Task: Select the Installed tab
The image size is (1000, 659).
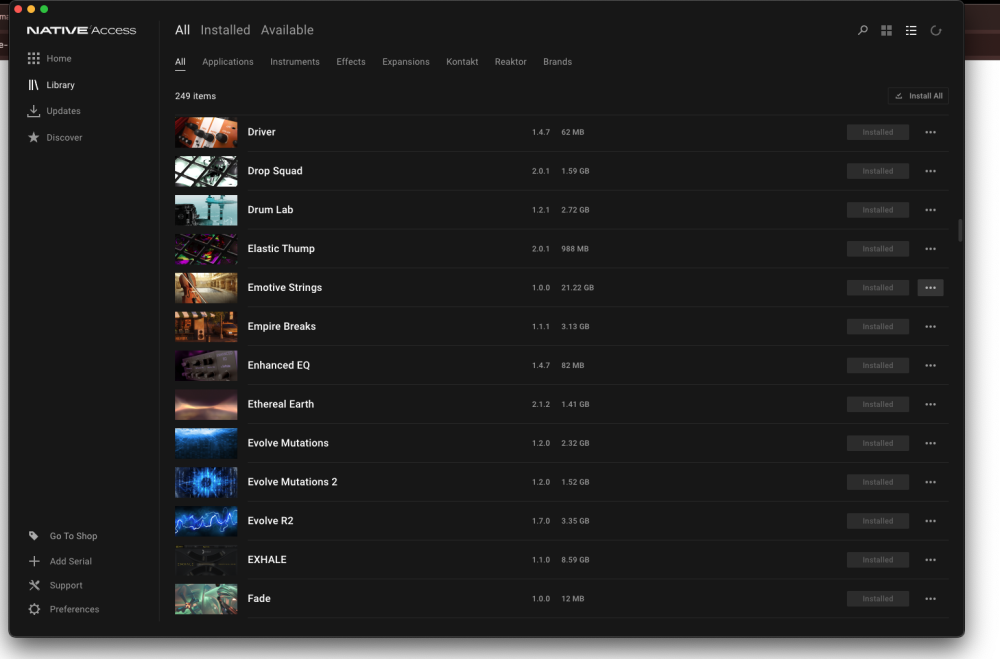Action: [x=225, y=30]
